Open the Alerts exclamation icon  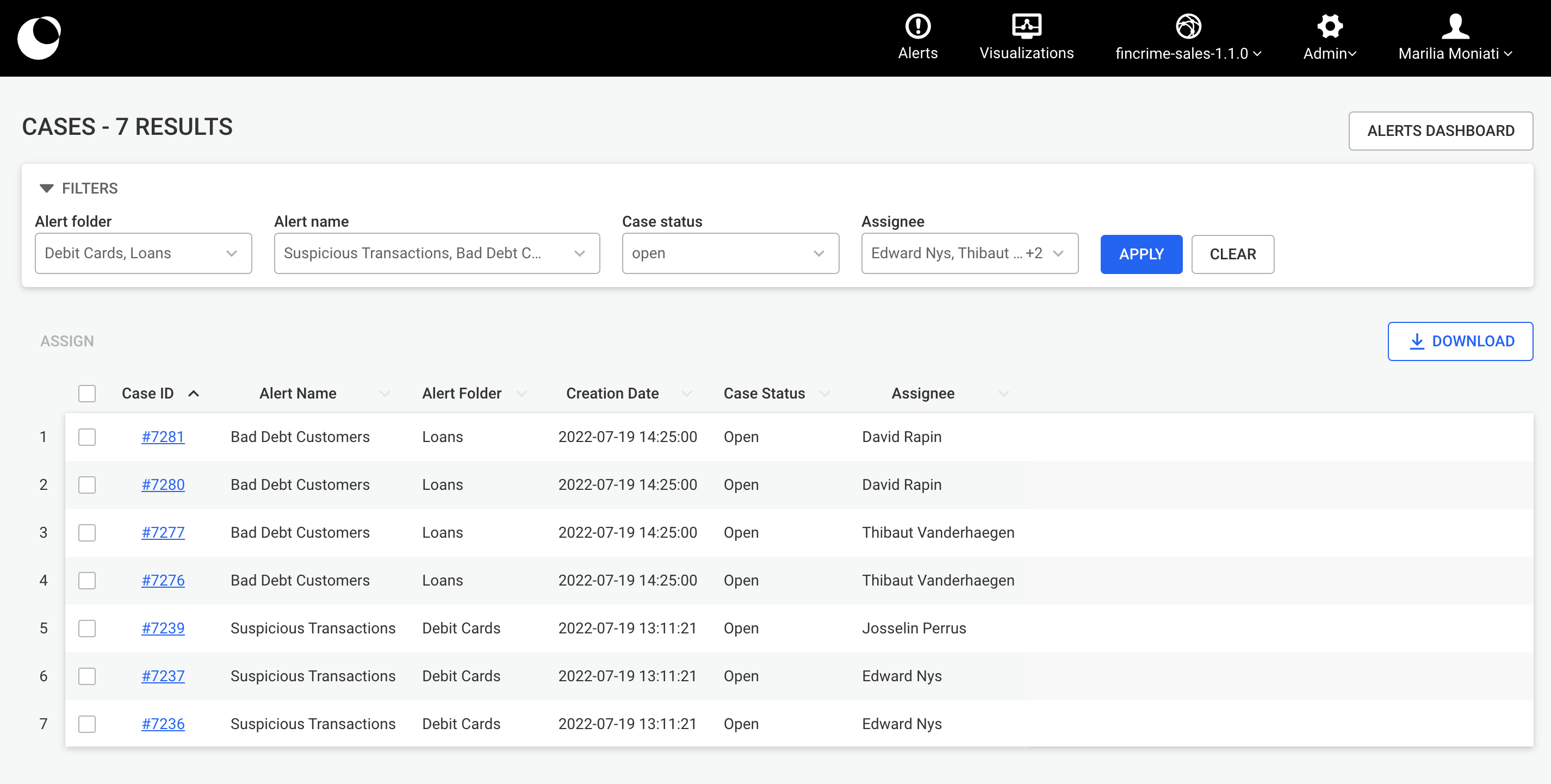(x=917, y=27)
